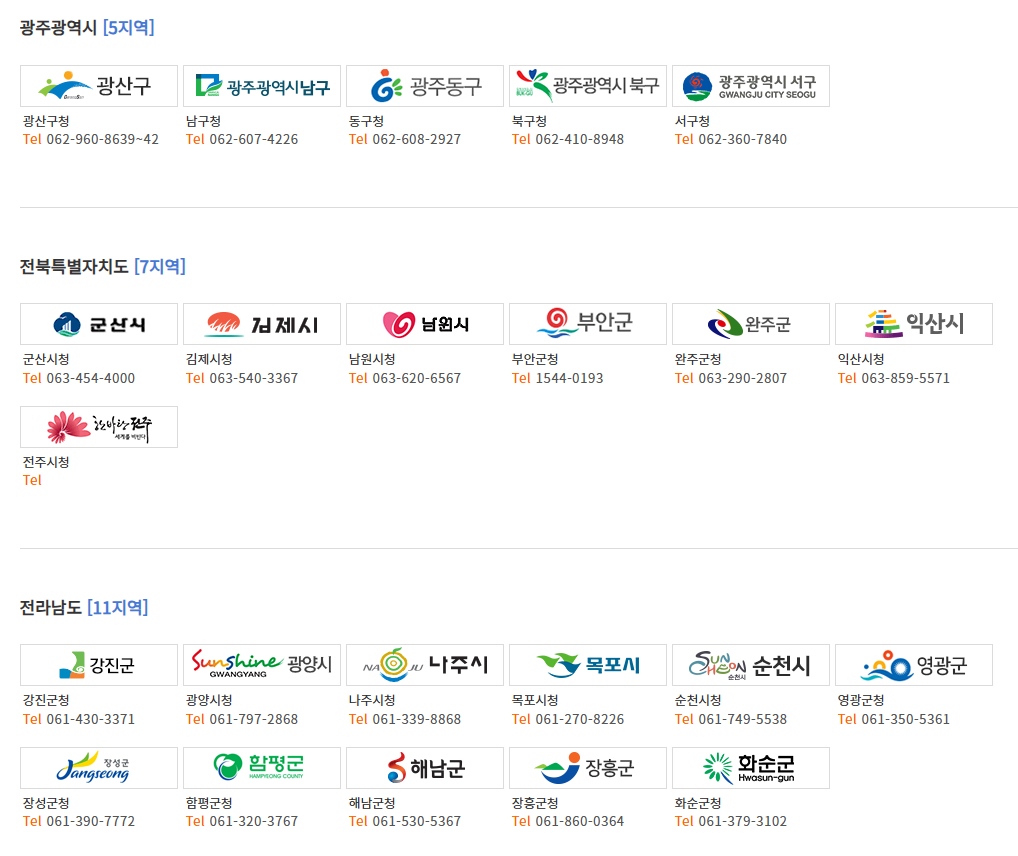Click the 군산시 logo banner
The image size is (1018, 856).
pos(99,324)
